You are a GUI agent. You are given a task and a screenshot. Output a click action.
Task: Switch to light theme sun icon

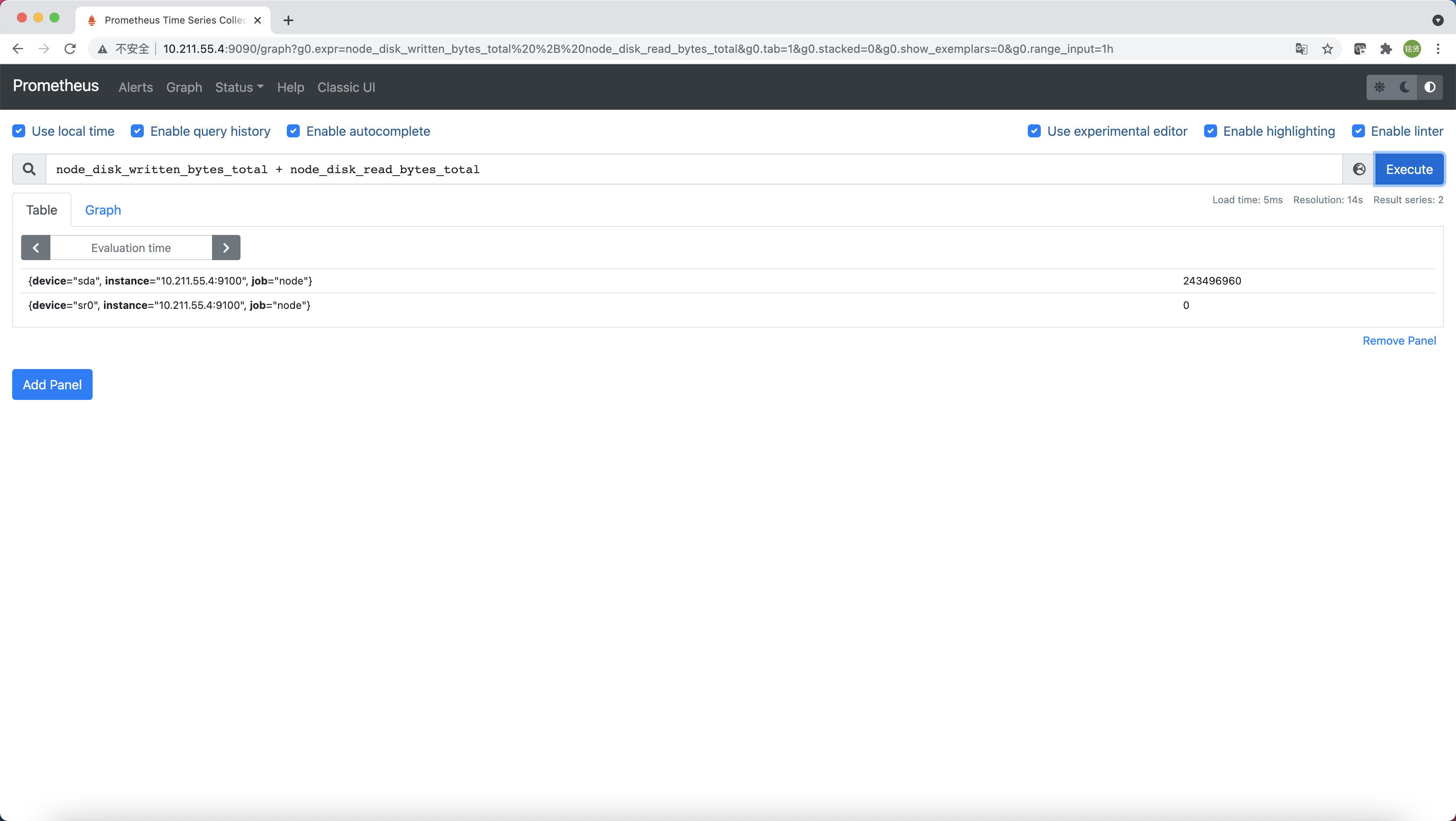(x=1380, y=87)
